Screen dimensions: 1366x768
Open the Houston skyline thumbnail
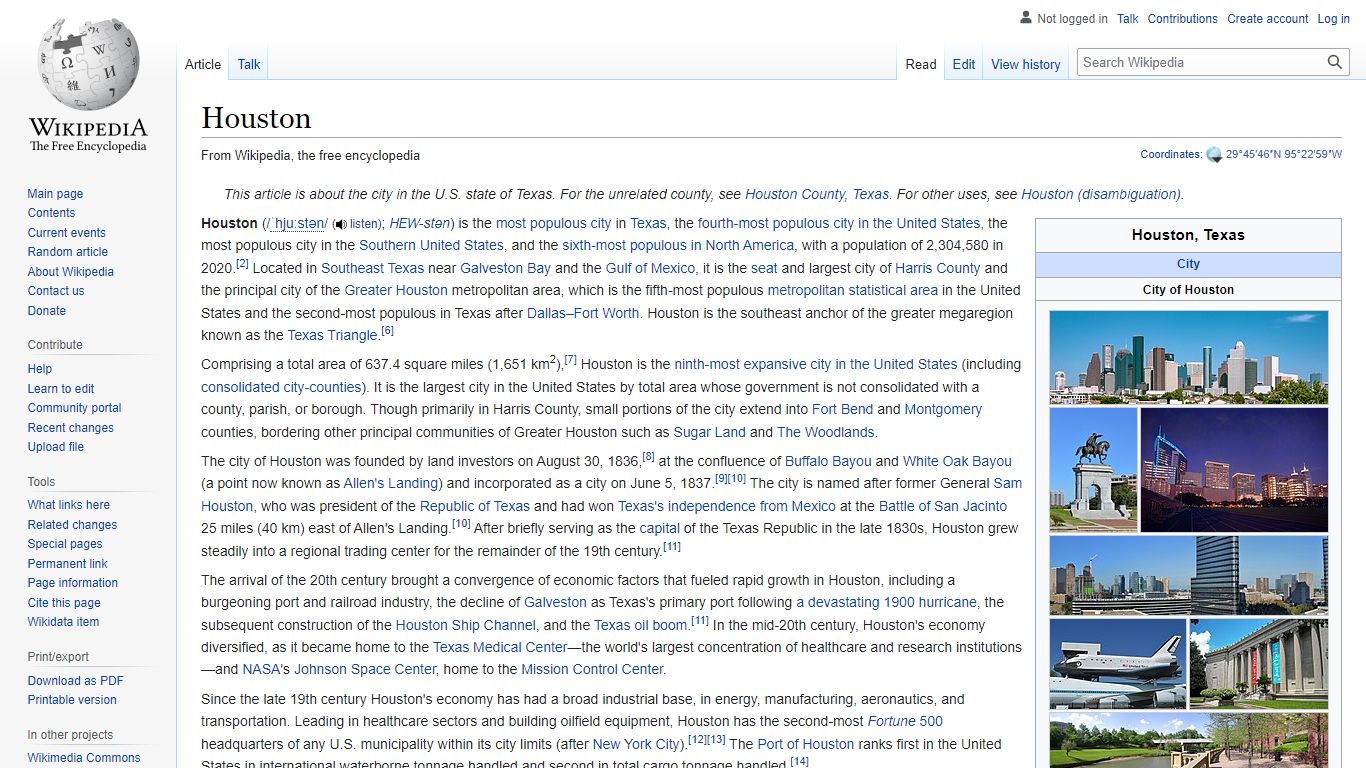pos(1189,357)
